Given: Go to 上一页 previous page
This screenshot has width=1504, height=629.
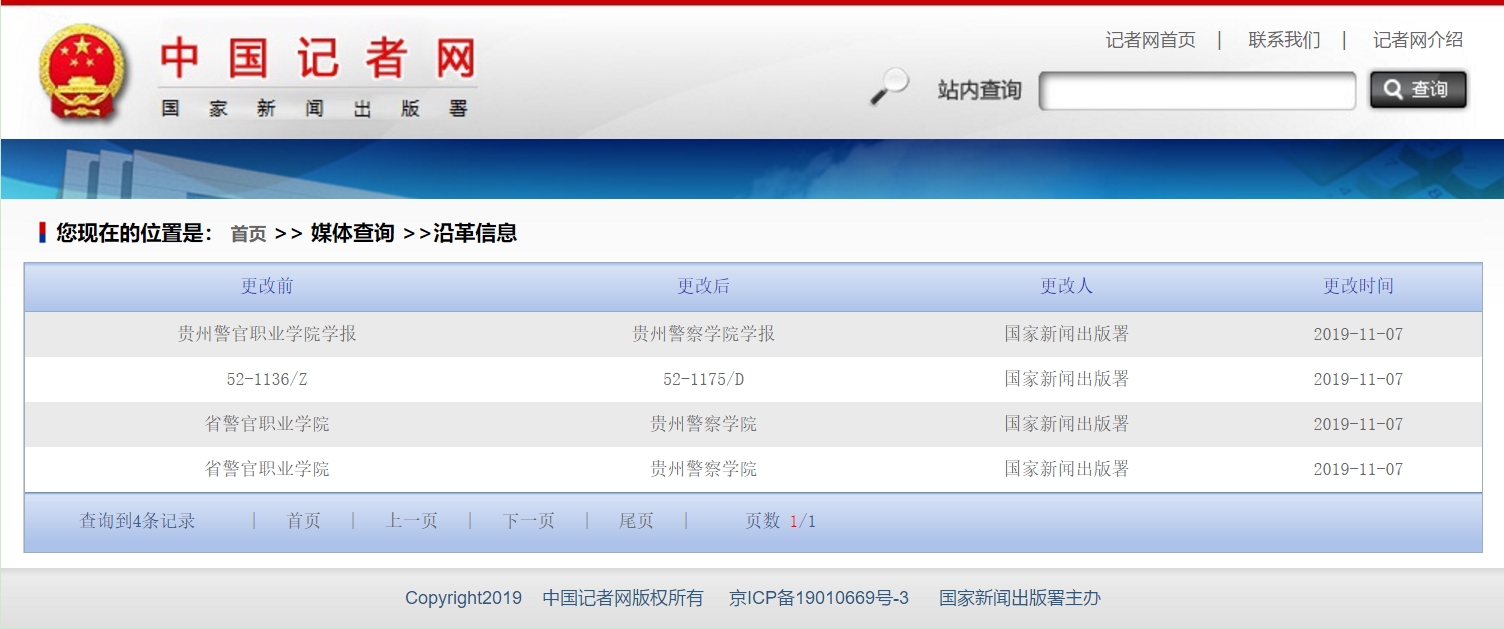Looking at the screenshot, I should click(x=411, y=521).
